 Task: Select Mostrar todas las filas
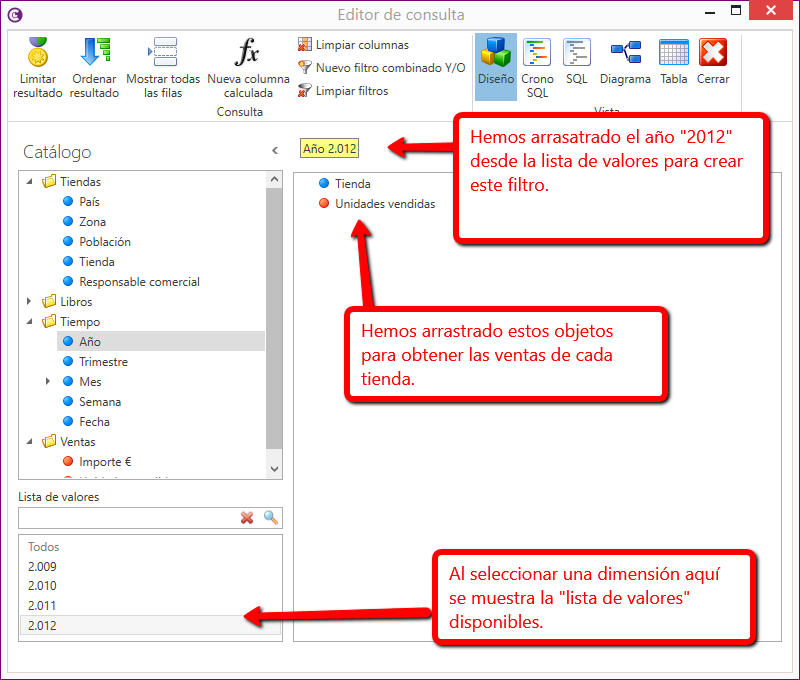coord(162,53)
